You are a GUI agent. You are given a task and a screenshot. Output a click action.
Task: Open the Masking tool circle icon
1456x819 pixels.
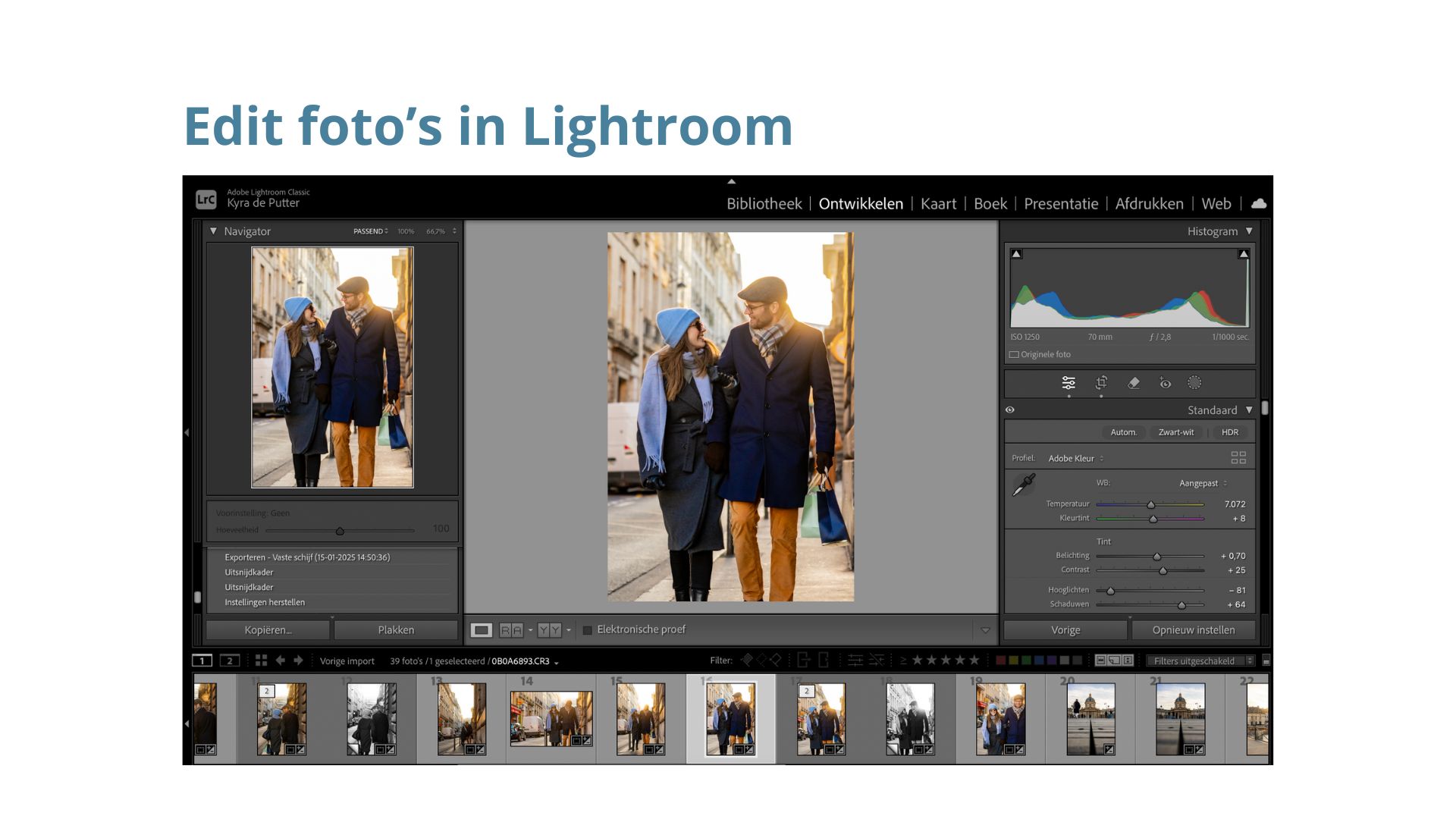pos(1194,383)
